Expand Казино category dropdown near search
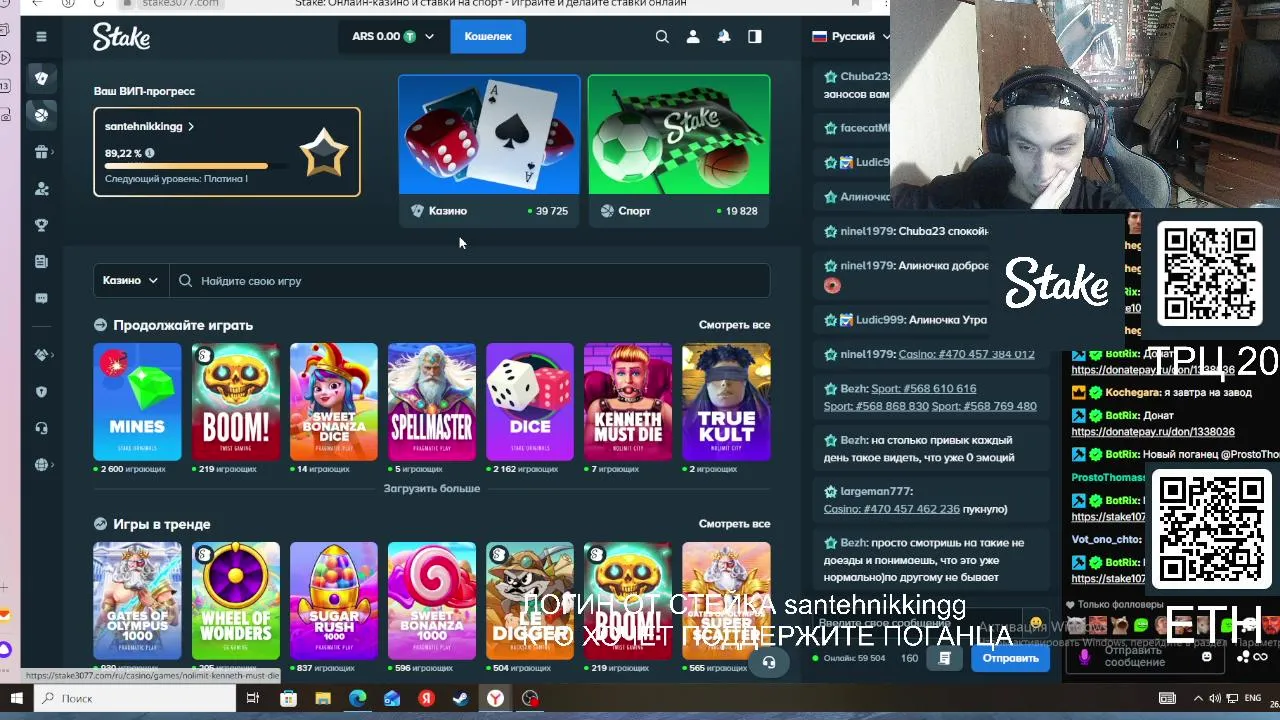1280x720 pixels. (131, 281)
